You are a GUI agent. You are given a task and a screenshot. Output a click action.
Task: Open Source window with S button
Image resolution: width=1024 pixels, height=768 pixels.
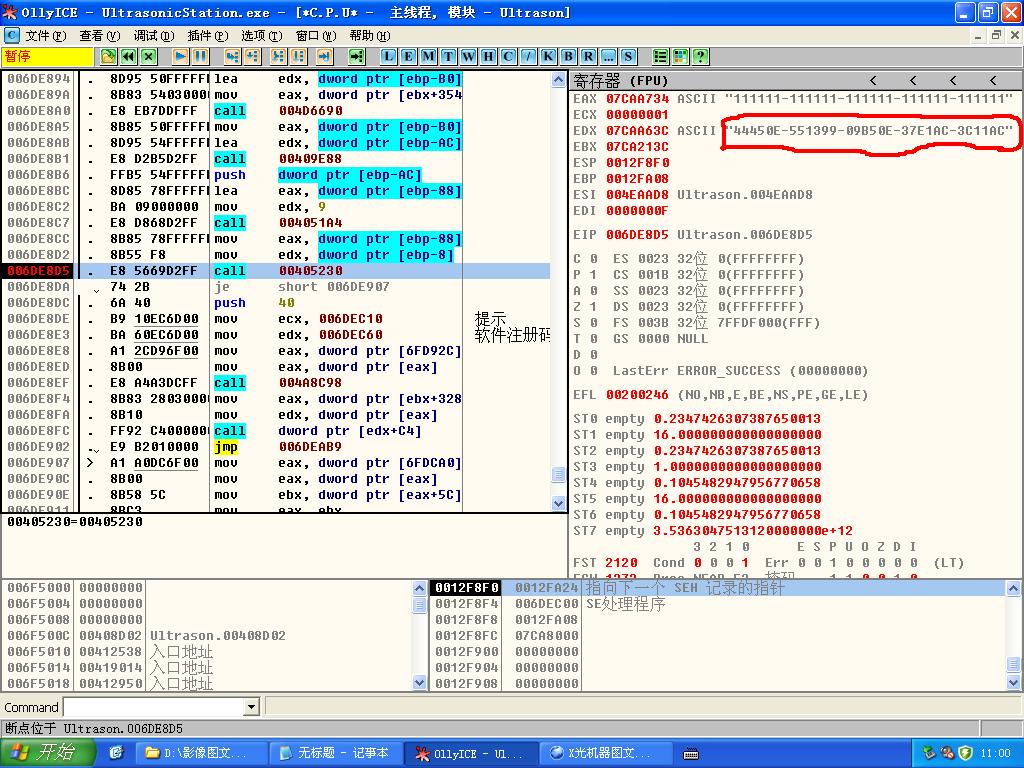pos(628,57)
